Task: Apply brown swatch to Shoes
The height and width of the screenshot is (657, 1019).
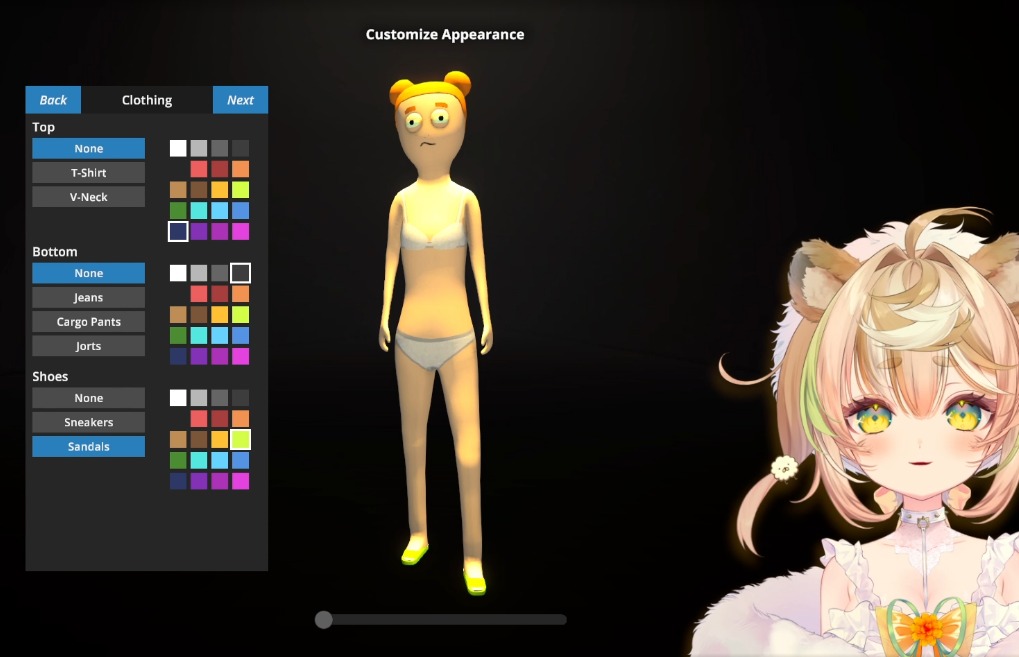Action: click(199, 439)
